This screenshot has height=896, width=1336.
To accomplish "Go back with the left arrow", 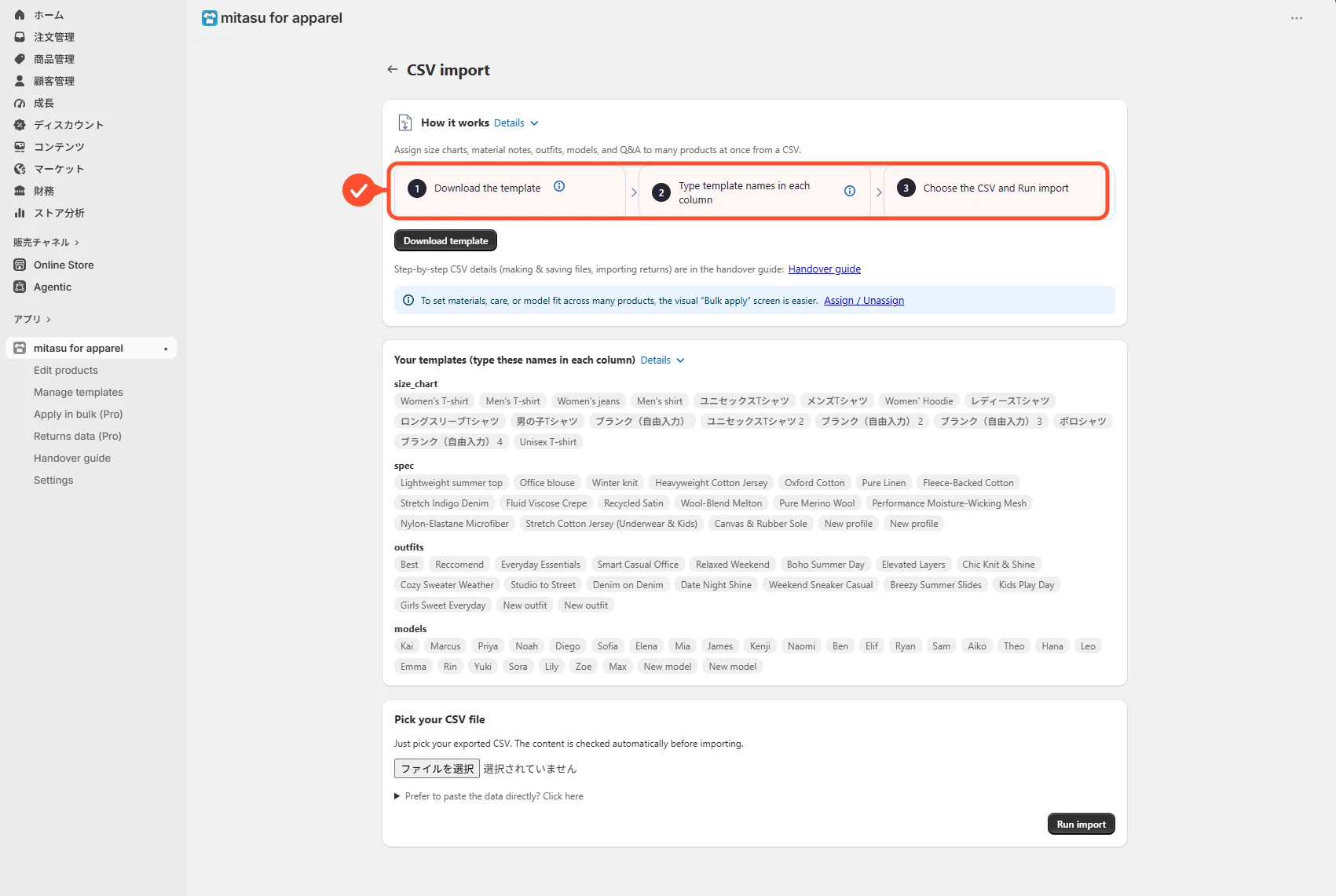I will 392,69.
